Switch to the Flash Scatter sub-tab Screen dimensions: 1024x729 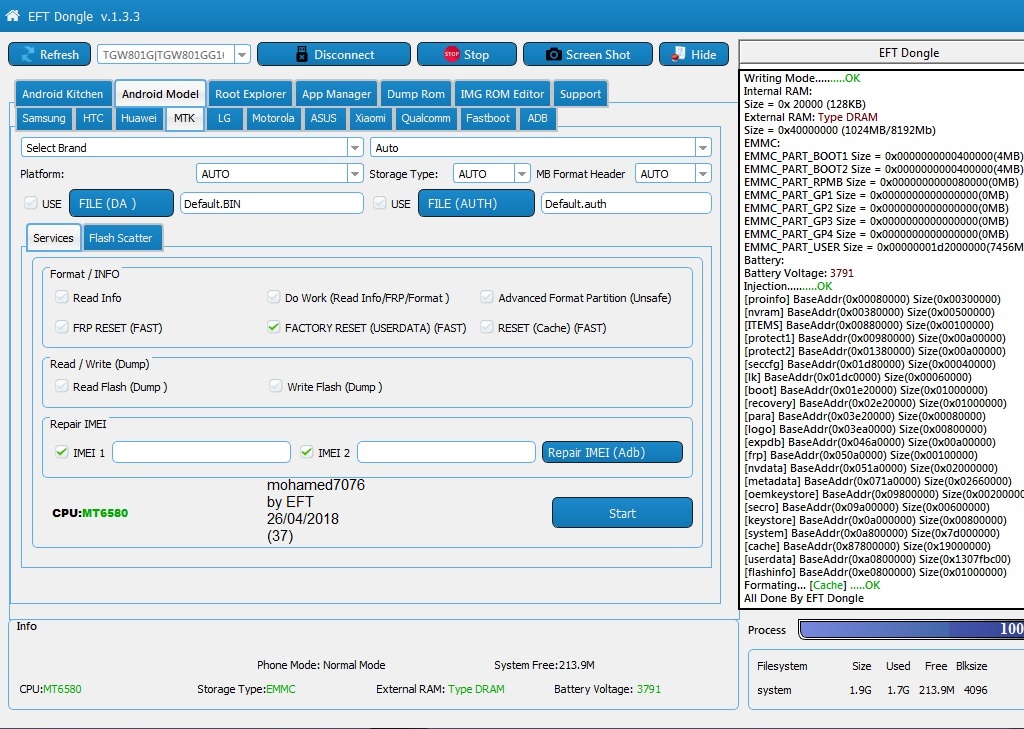(x=121, y=238)
